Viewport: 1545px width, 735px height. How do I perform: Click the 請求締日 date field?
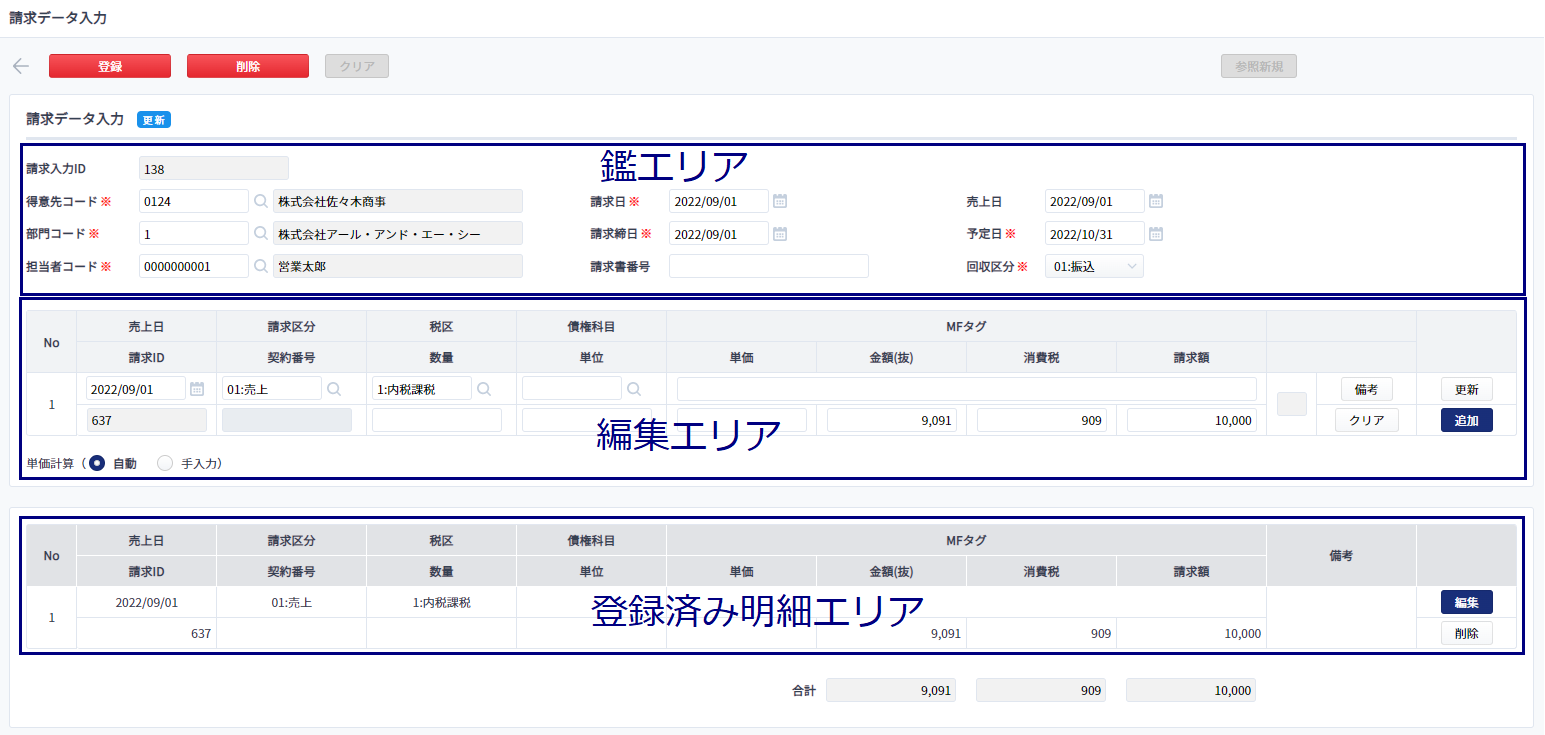click(x=719, y=234)
